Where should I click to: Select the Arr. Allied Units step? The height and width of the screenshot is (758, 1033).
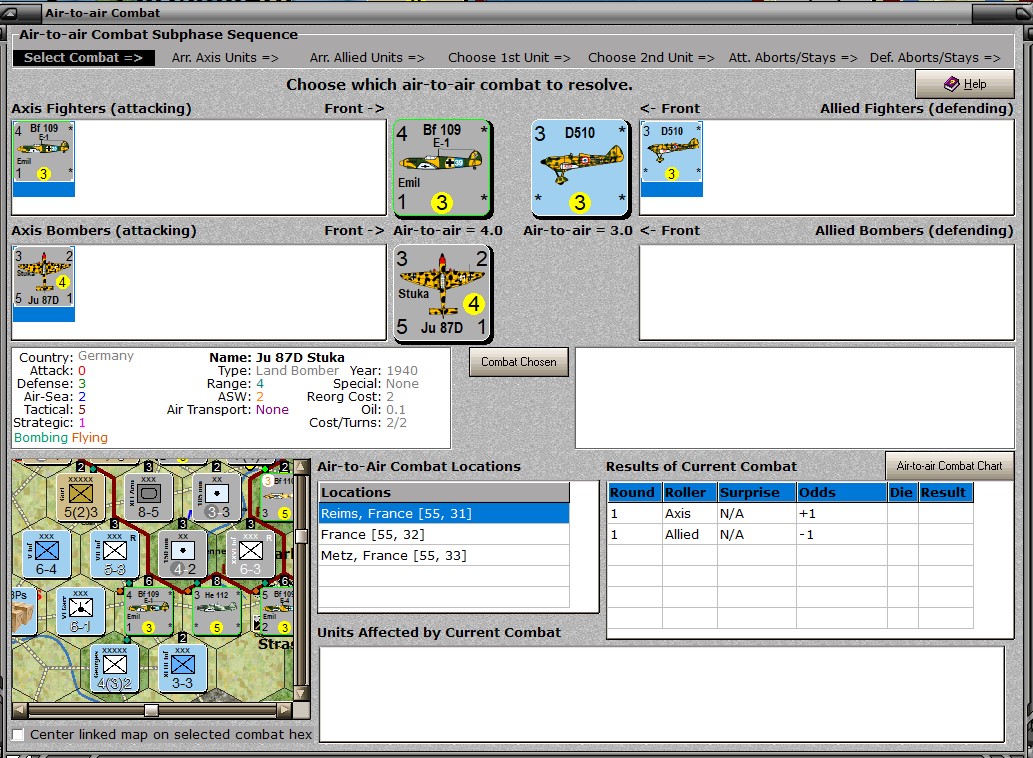(x=367, y=58)
